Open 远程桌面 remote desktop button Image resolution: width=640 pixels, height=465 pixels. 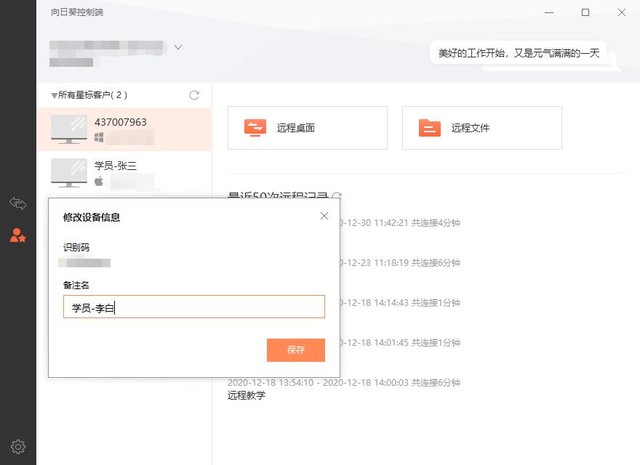tap(307, 128)
